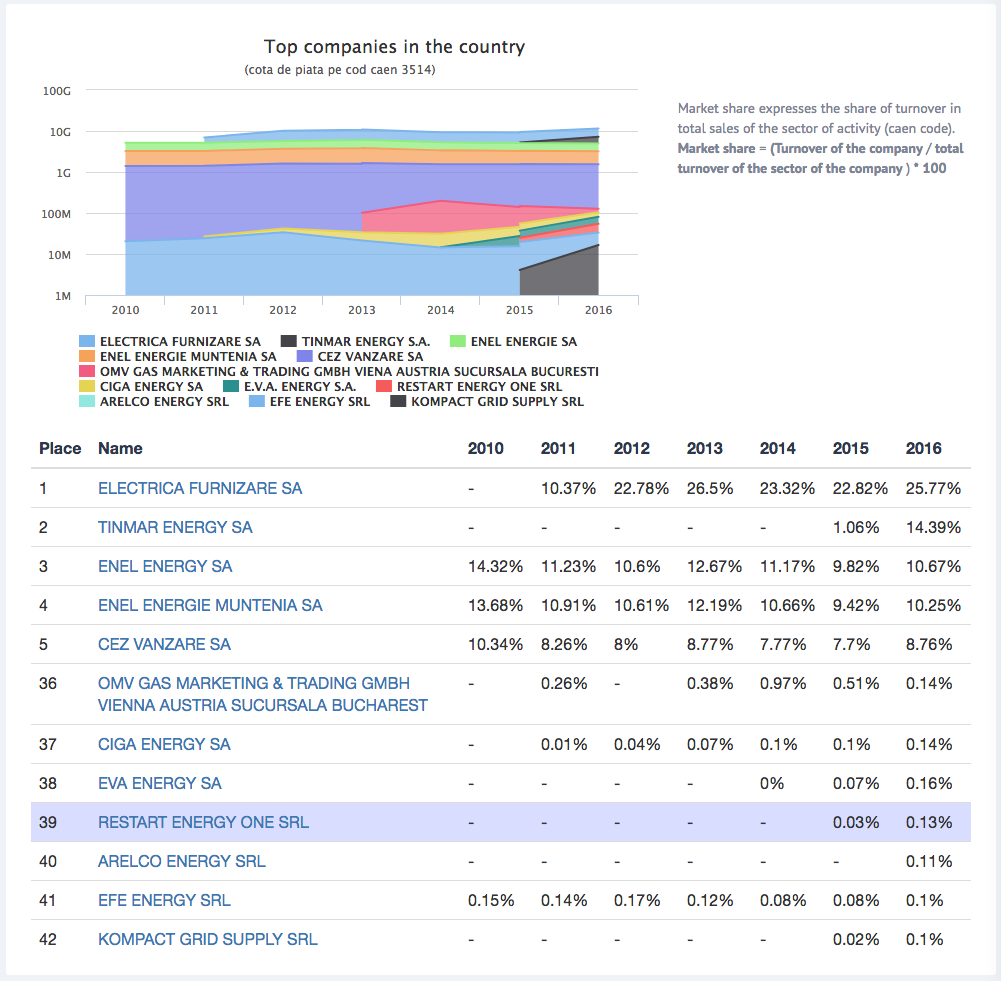Toggle ENEL ENERGIE SA legend series

pyautogui.click(x=513, y=341)
